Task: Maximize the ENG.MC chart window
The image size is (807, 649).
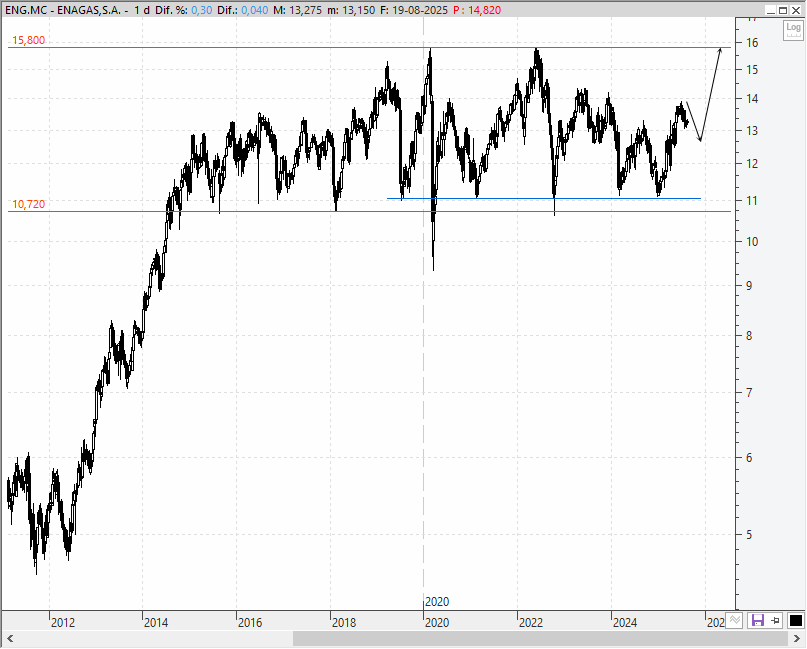Action: (x=783, y=10)
